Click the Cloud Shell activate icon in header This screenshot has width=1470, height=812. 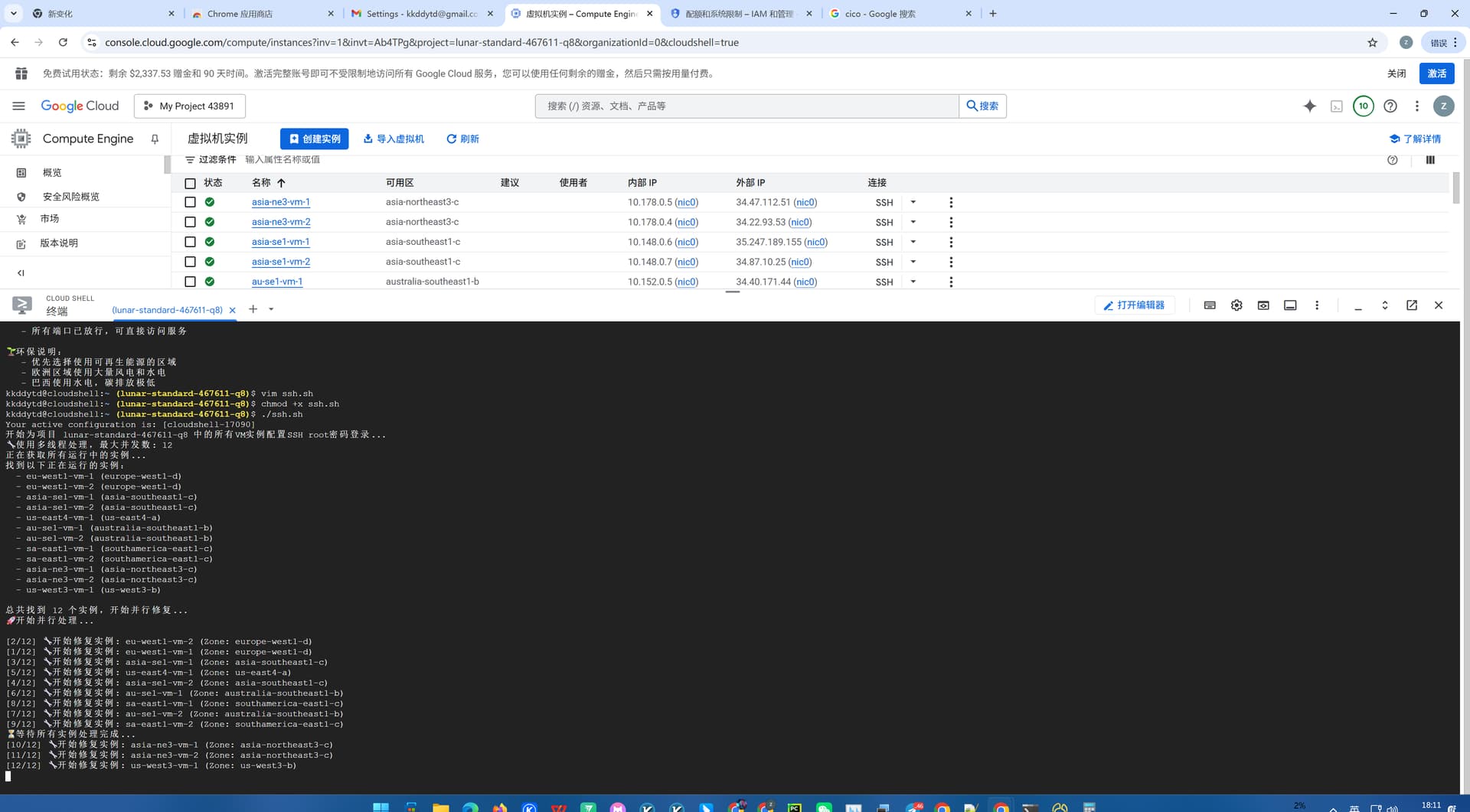tap(1336, 106)
